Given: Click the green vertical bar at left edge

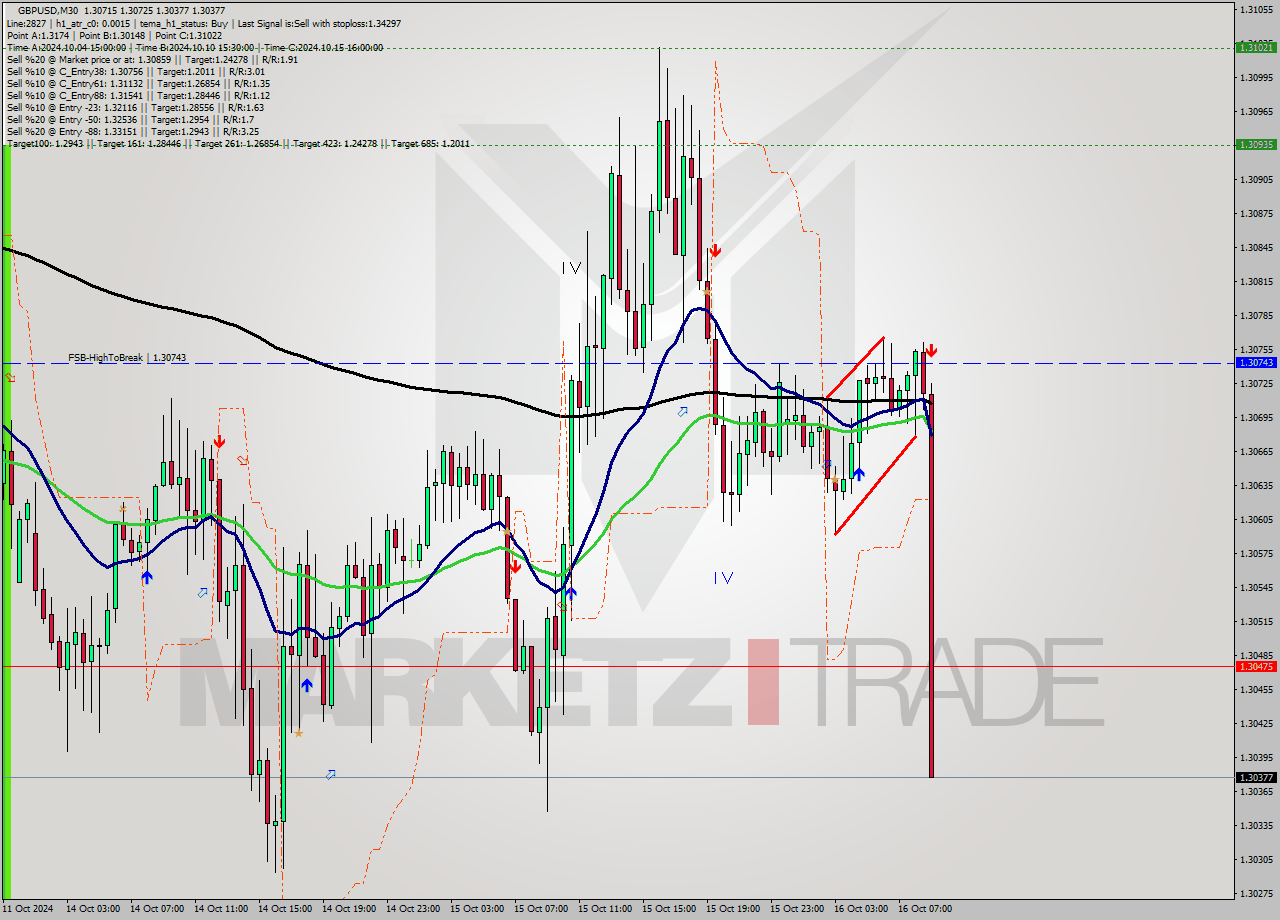Looking at the screenshot, I should (x=6, y=520).
